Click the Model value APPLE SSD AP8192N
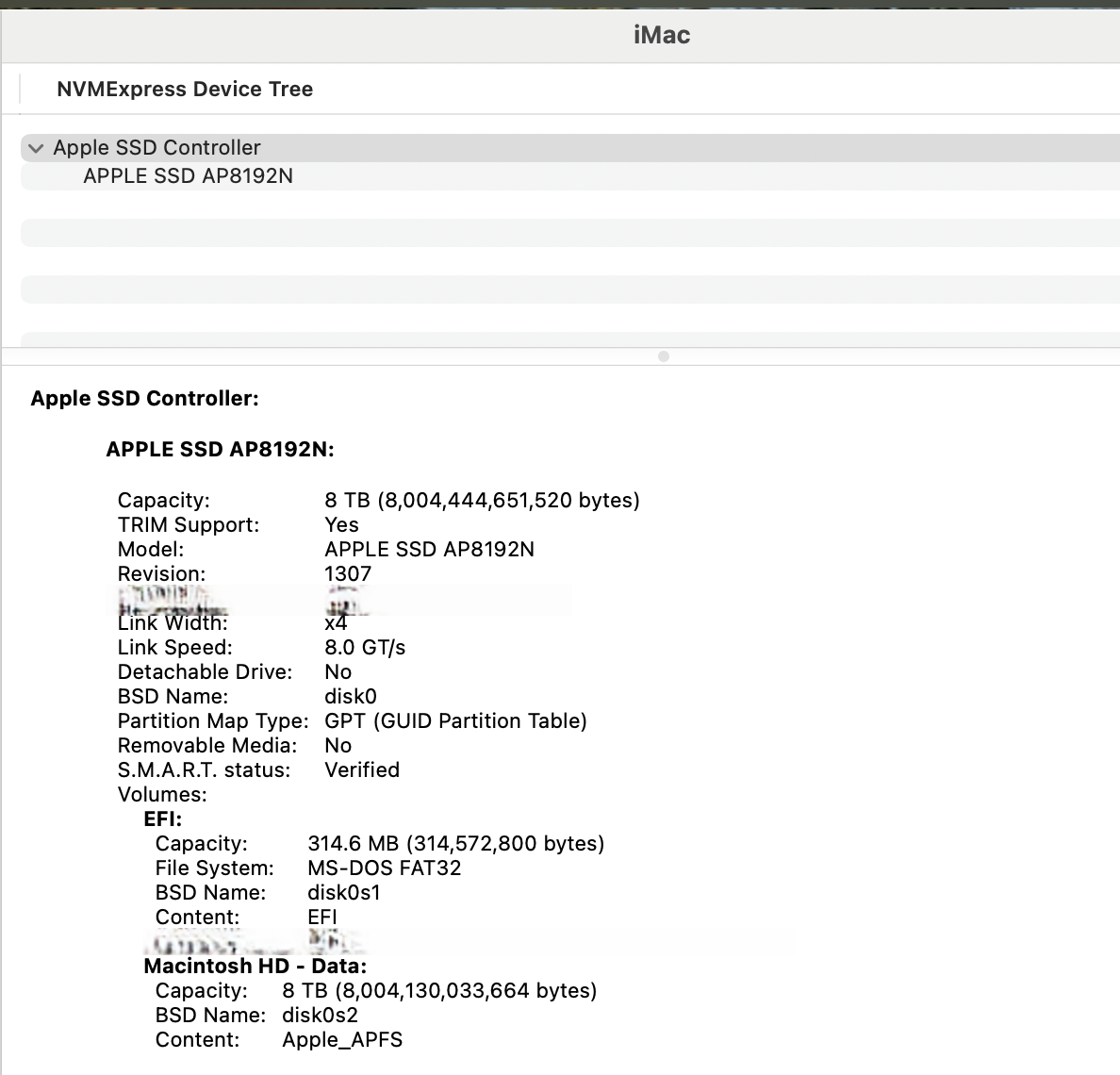Viewport: 1120px width, 1075px height. click(x=429, y=549)
